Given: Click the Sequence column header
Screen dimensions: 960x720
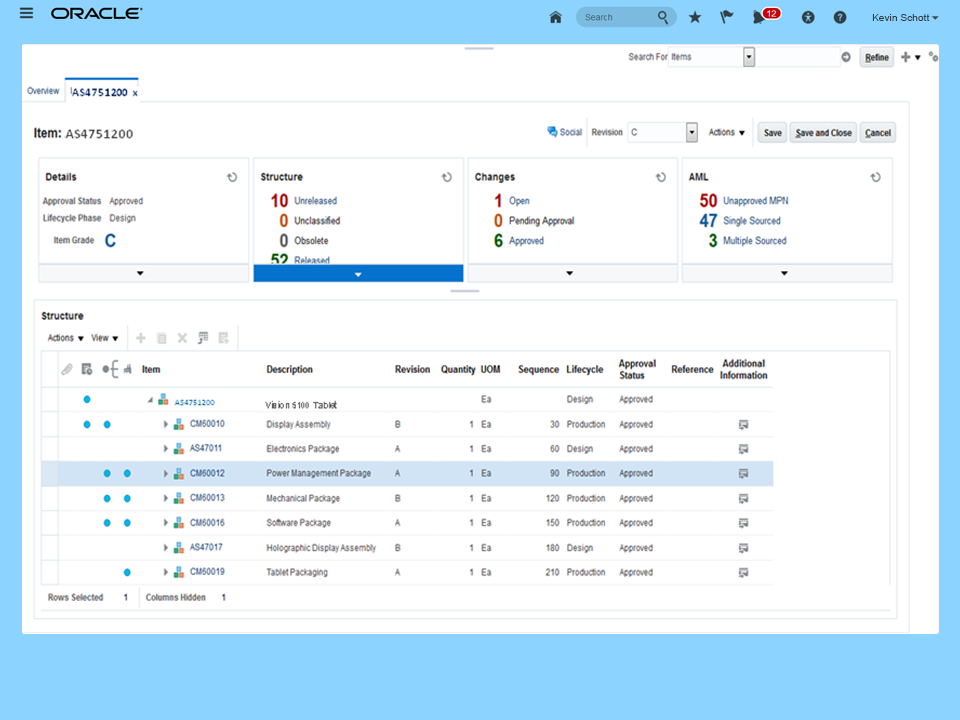Looking at the screenshot, I should click(x=538, y=369).
